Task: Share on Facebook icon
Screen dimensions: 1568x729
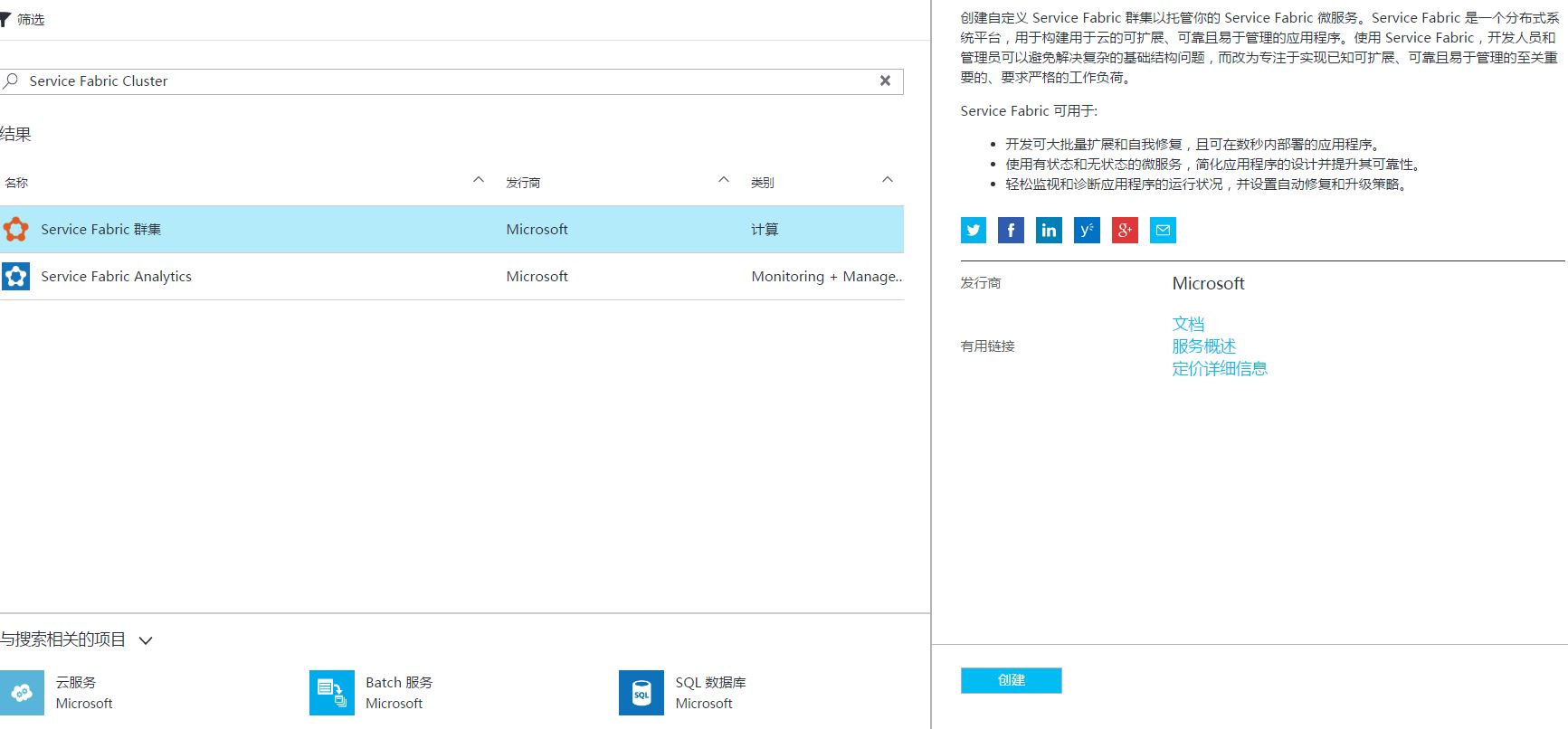Action: pos(1011,231)
